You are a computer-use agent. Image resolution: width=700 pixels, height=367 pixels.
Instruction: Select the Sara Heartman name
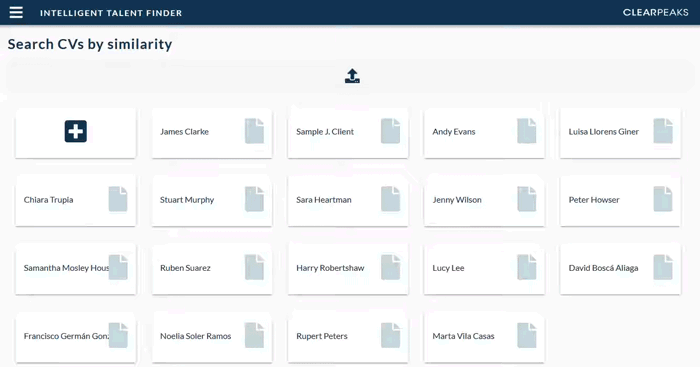324,200
